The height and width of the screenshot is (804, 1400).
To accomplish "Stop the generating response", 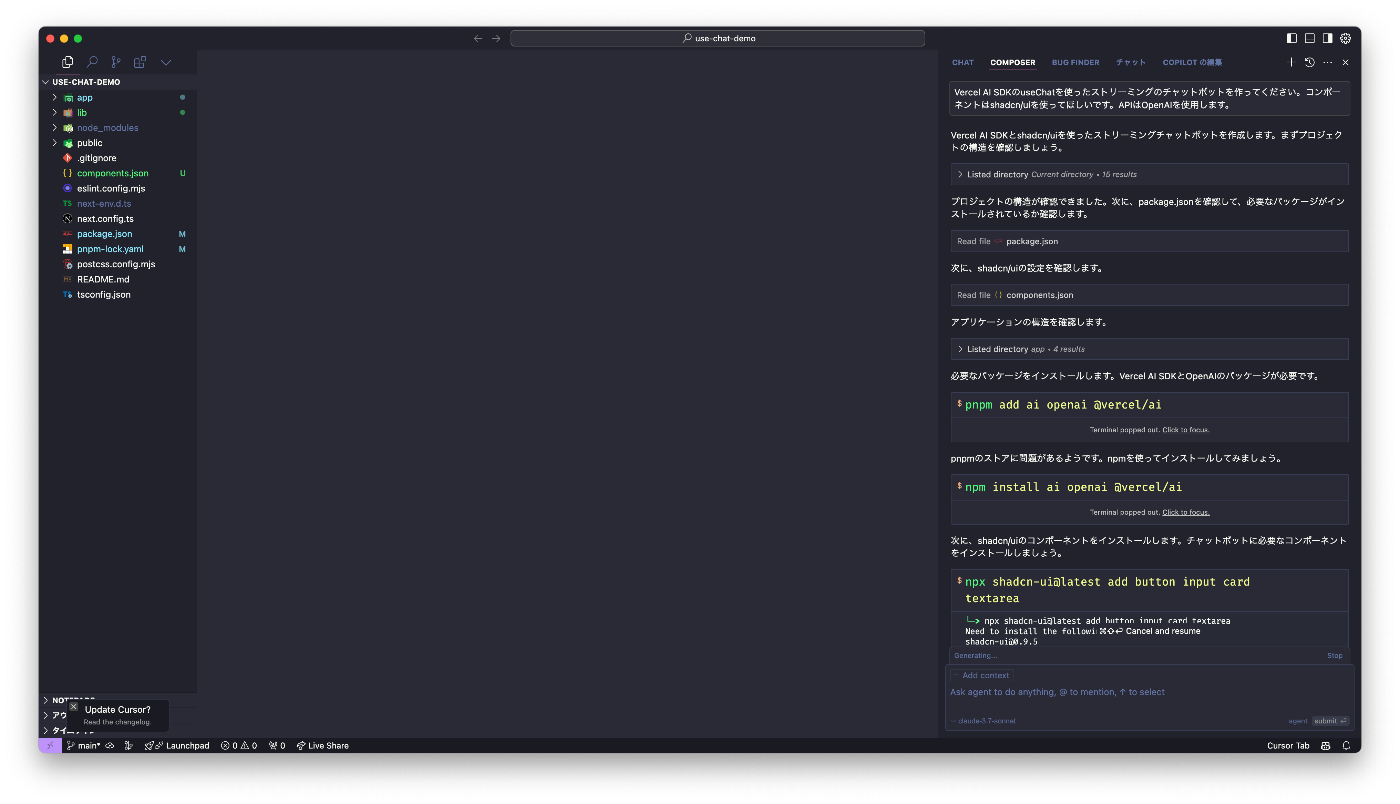I will (x=1334, y=656).
